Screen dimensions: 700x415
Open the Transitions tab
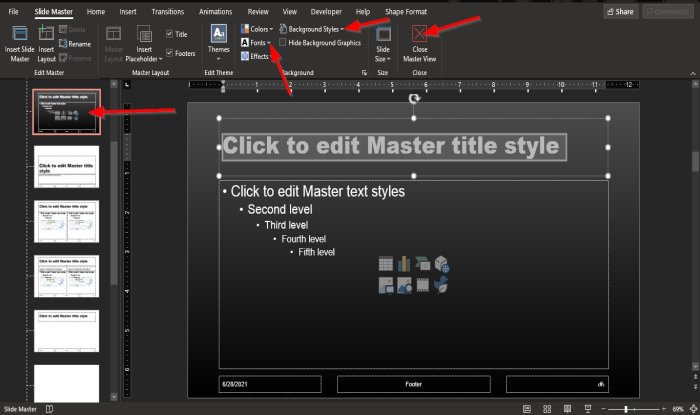pos(167,12)
